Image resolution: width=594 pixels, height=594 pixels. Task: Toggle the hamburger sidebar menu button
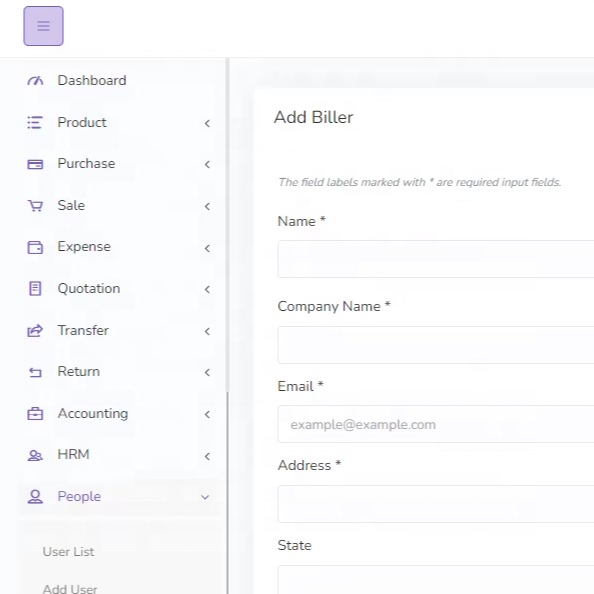43,26
